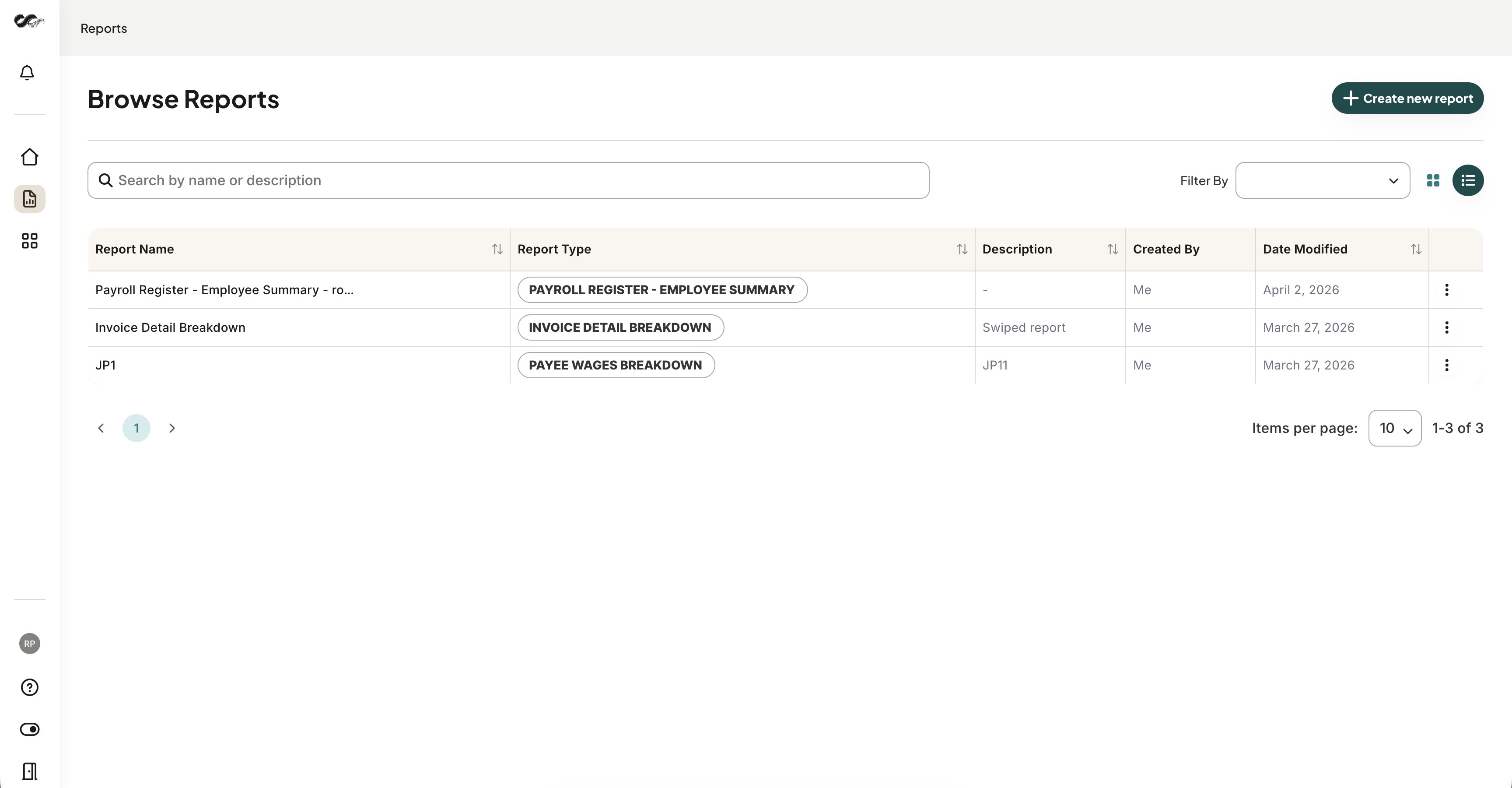Switch to list view

pyautogui.click(x=1468, y=180)
